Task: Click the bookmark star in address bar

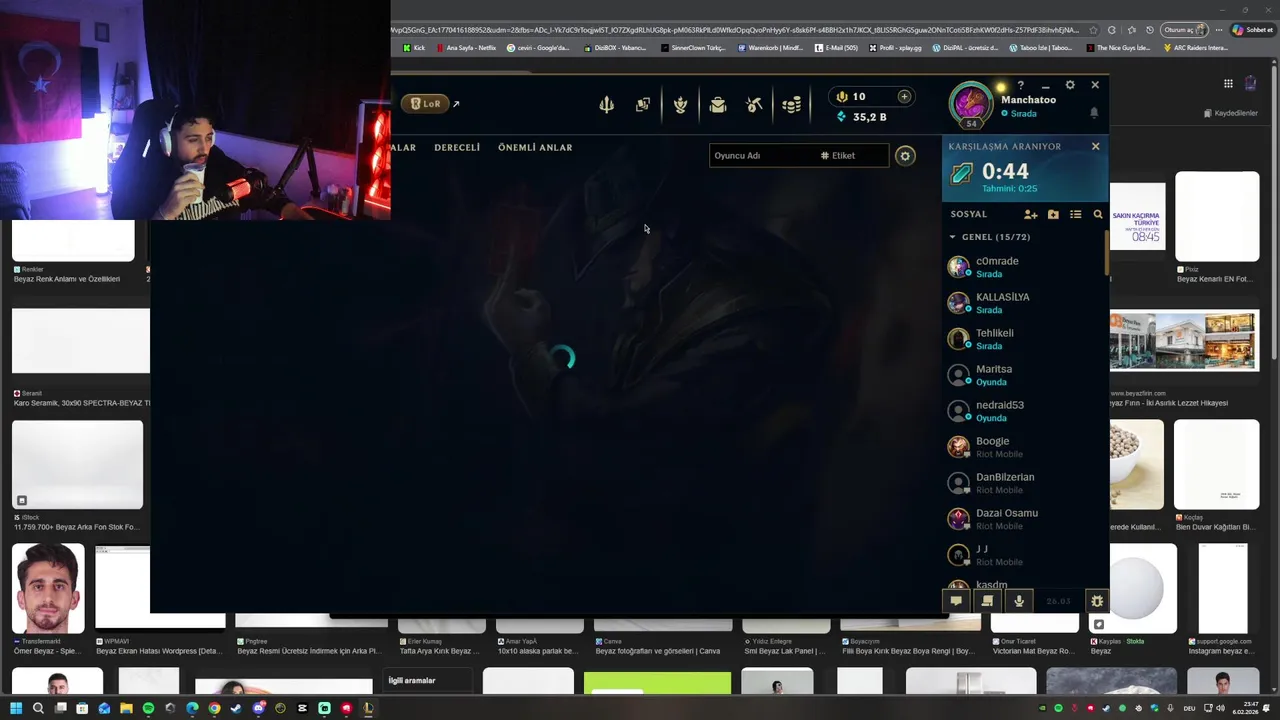Action: tap(1093, 30)
